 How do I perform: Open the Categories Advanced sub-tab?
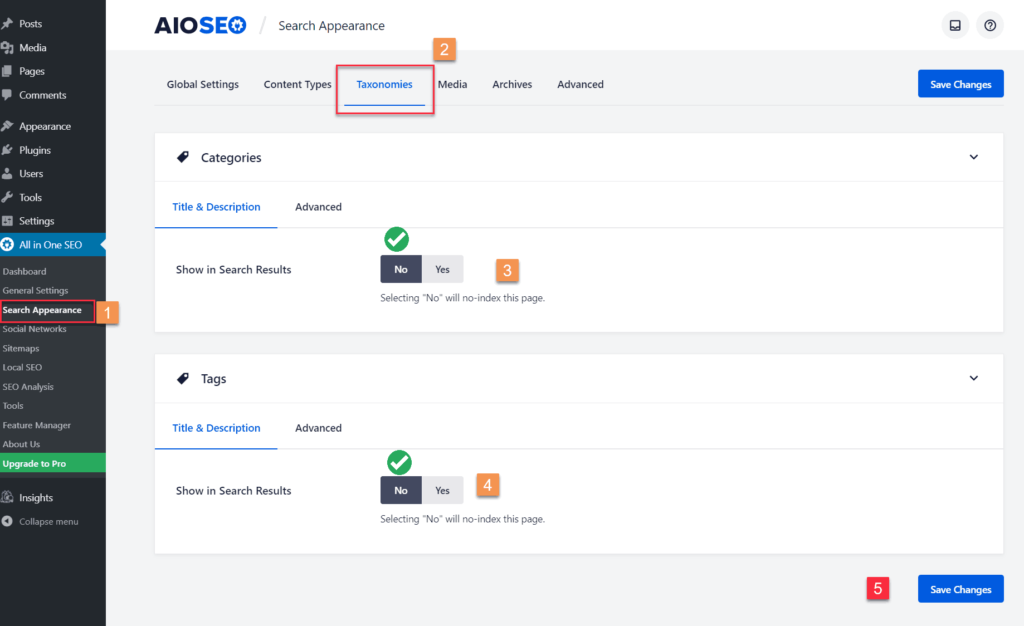point(318,207)
